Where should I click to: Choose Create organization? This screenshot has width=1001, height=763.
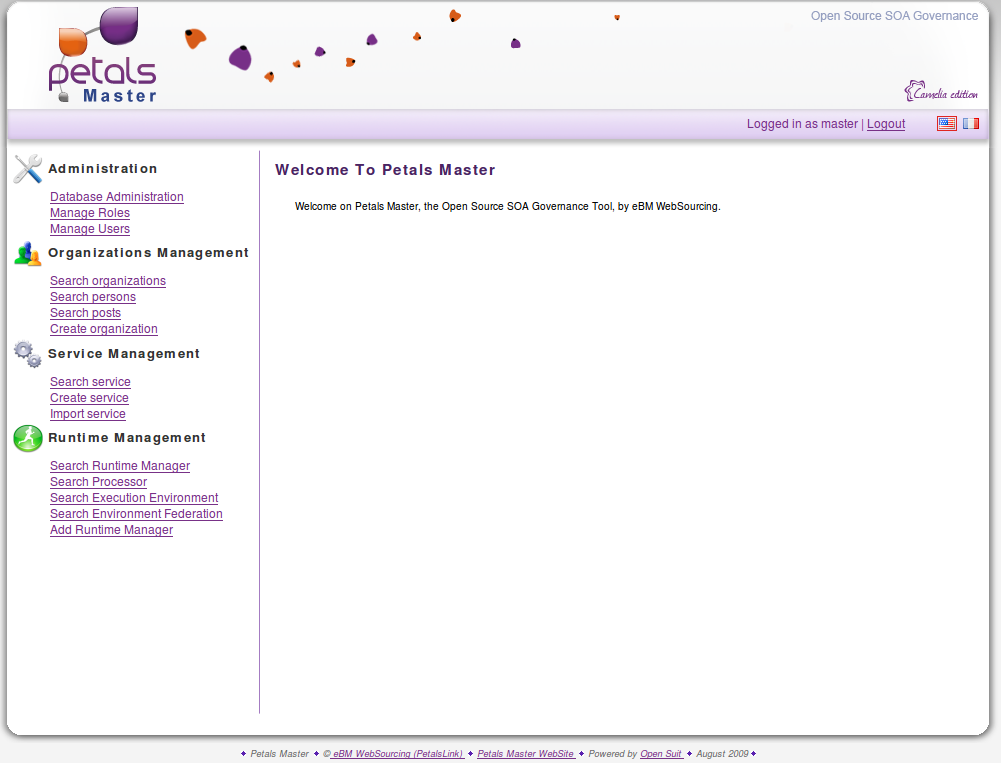[104, 329]
